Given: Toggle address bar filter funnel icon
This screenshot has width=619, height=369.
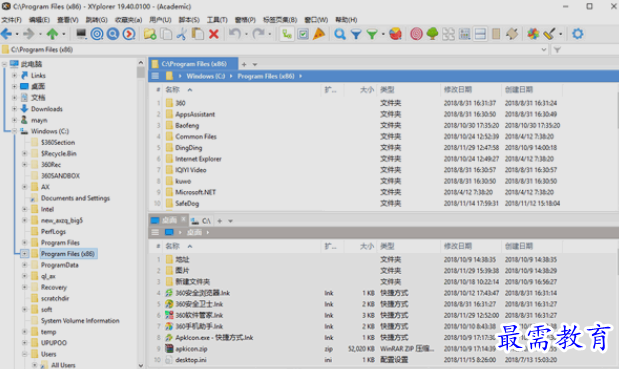Looking at the screenshot, I should [557, 50].
